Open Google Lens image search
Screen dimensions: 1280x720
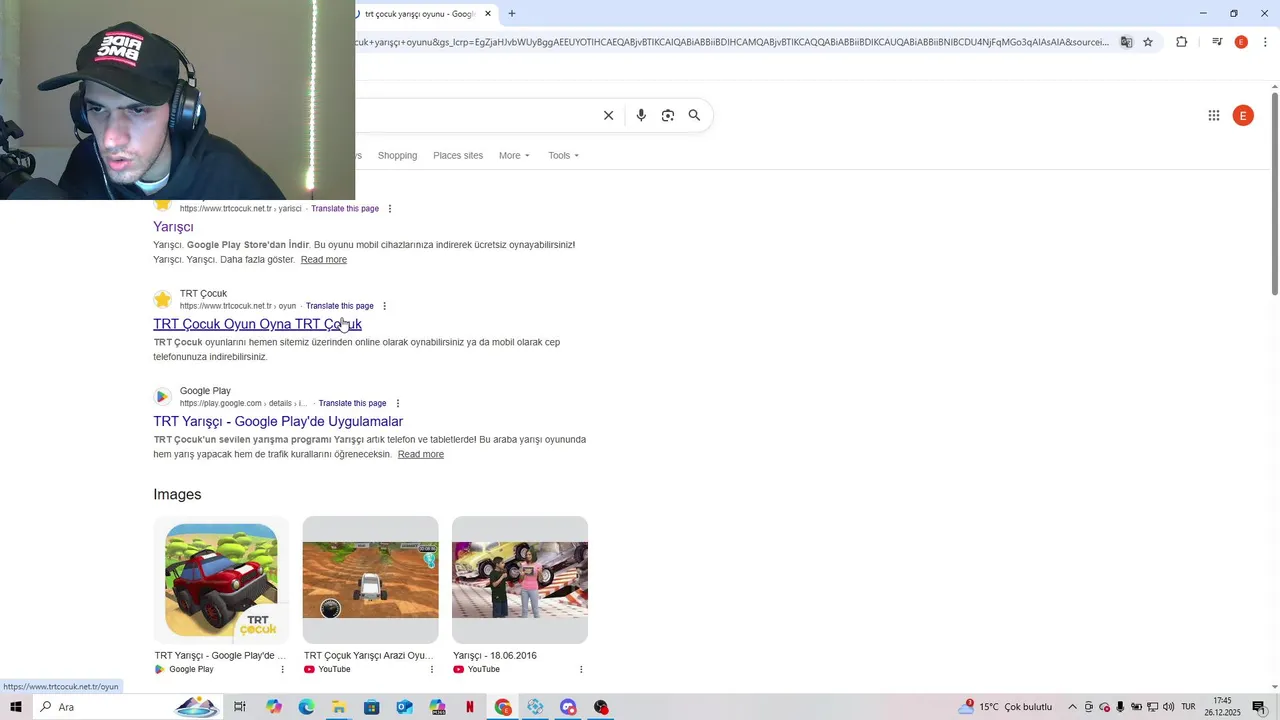[668, 115]
